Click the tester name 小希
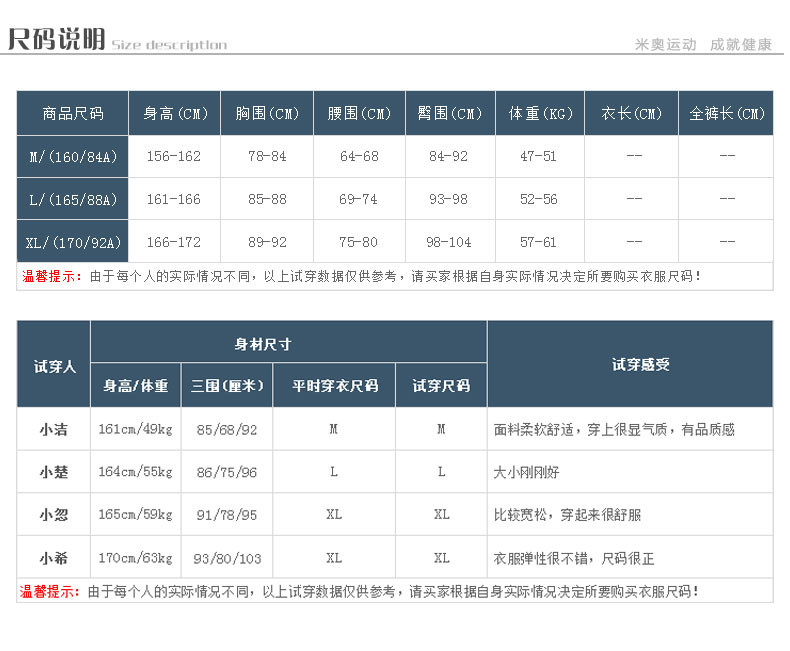Screen dimensions: 790x651 [x=54, y=558]
